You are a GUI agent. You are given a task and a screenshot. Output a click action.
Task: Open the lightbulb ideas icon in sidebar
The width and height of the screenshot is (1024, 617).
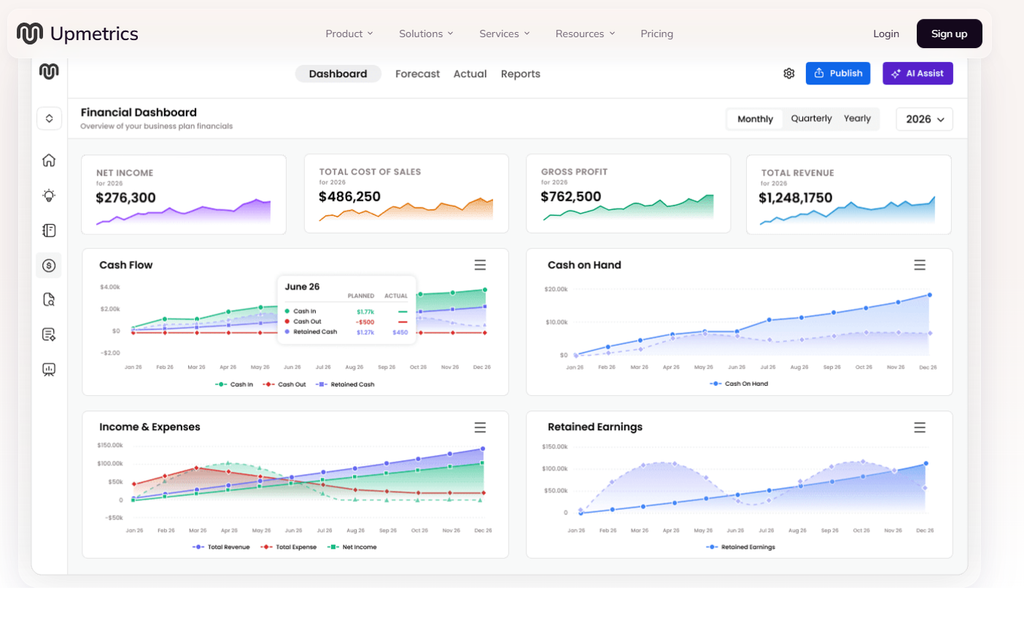49,195
